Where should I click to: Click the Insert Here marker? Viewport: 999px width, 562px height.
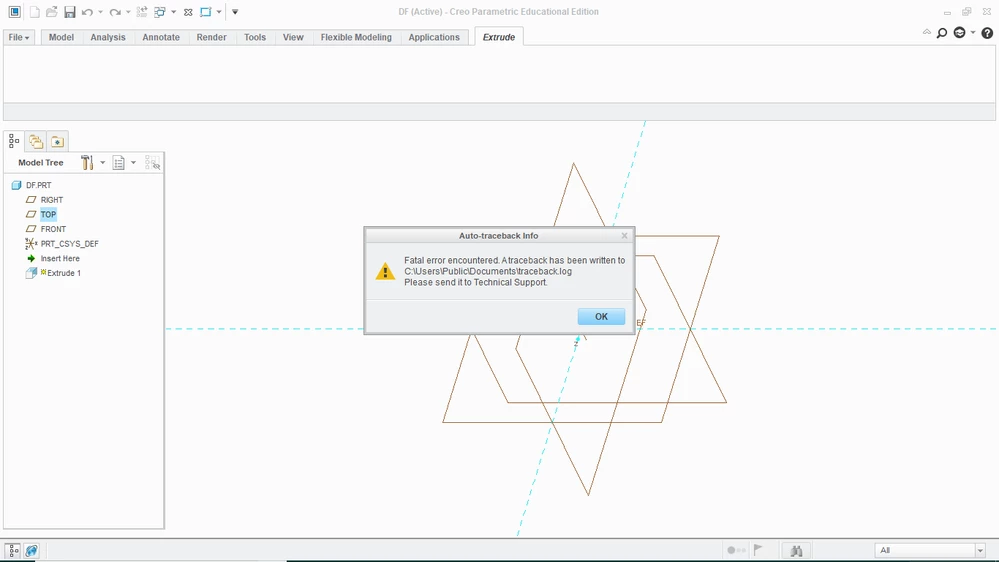pos(60,259)
